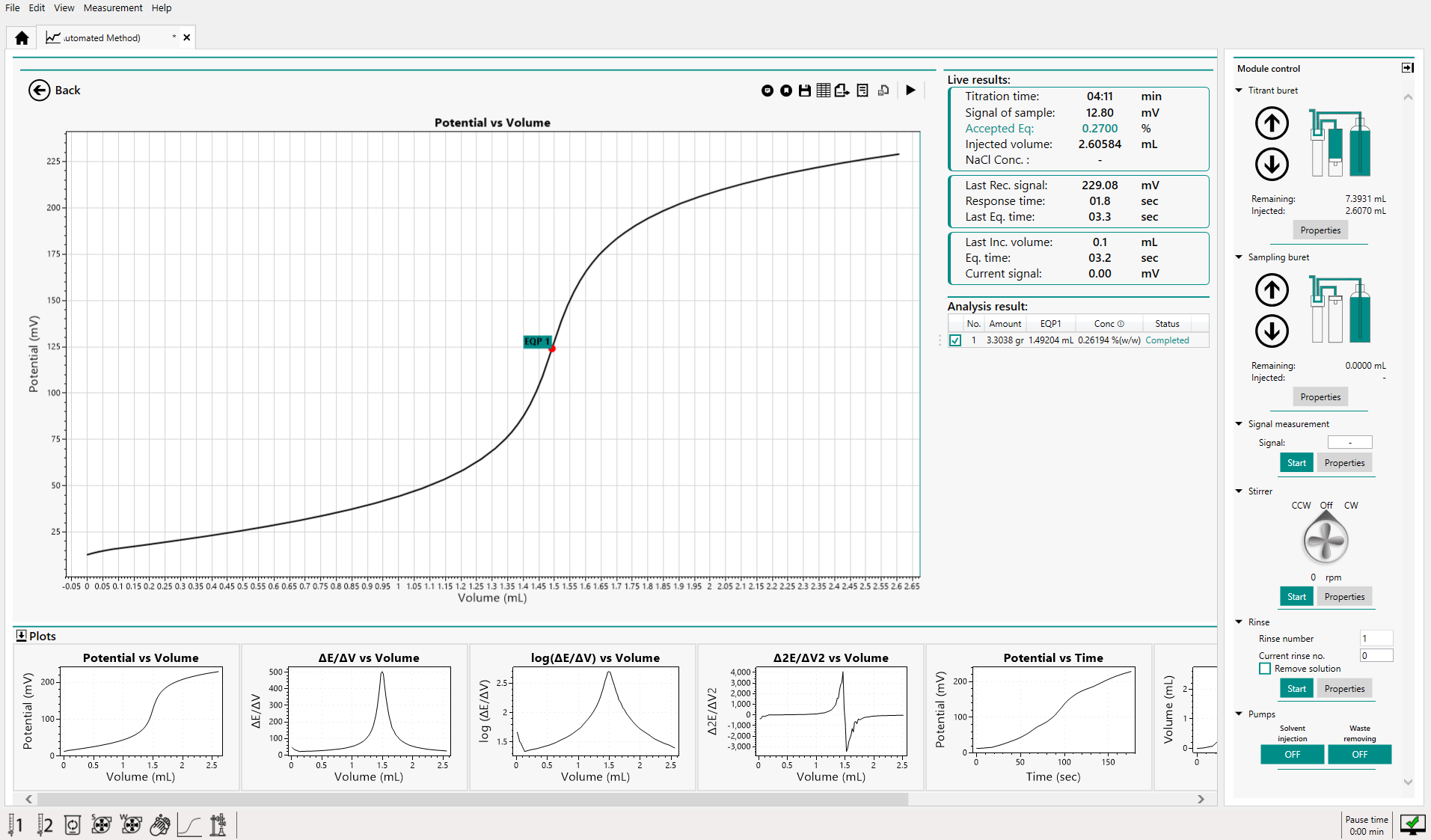Viewport: 1431px width, 840px height.
Task: Collapse the Stirrer section
Action: 1239,491
